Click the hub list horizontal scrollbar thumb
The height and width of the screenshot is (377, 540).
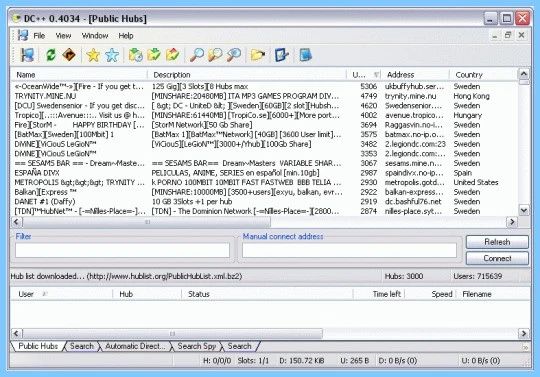pos(147,222)
